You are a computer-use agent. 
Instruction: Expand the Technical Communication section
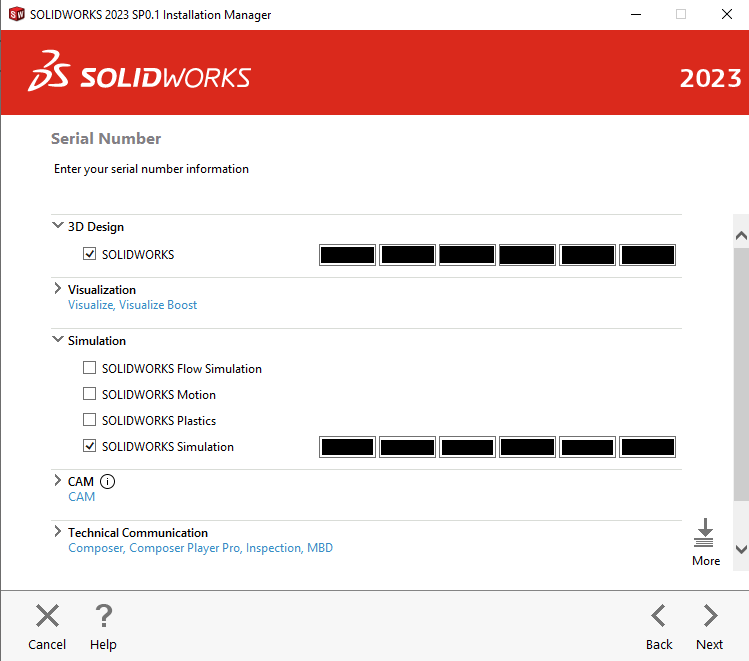(58, 533)
